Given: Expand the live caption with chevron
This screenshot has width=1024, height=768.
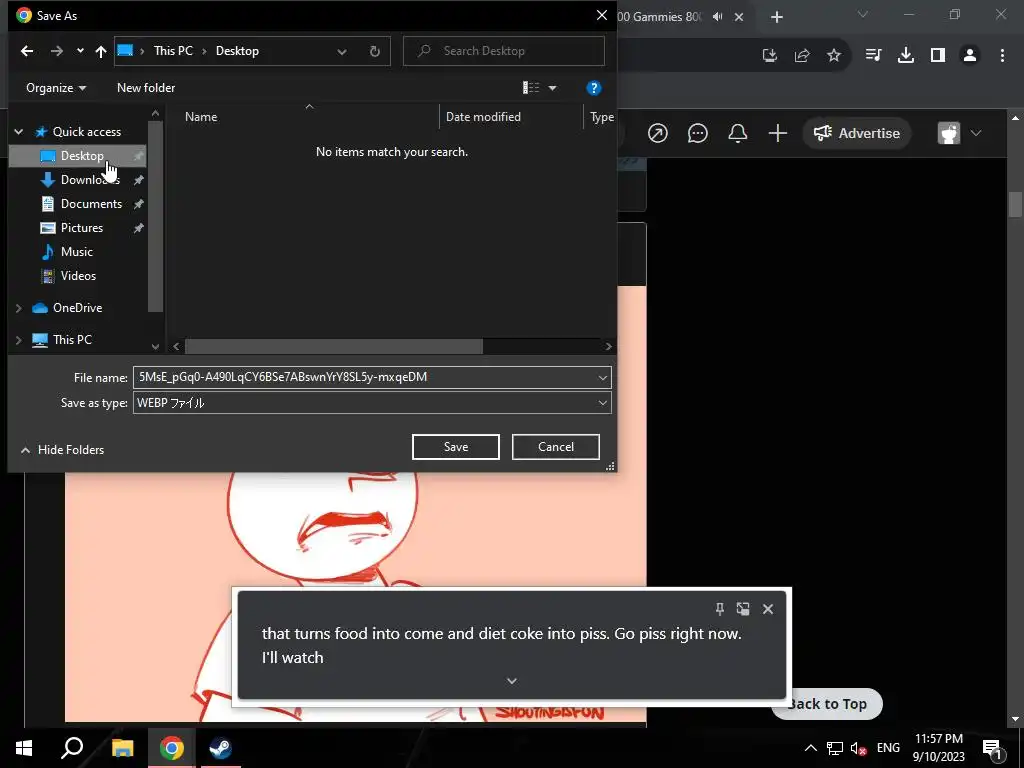Looking at the screenshot, I should (x=512, y=681).
